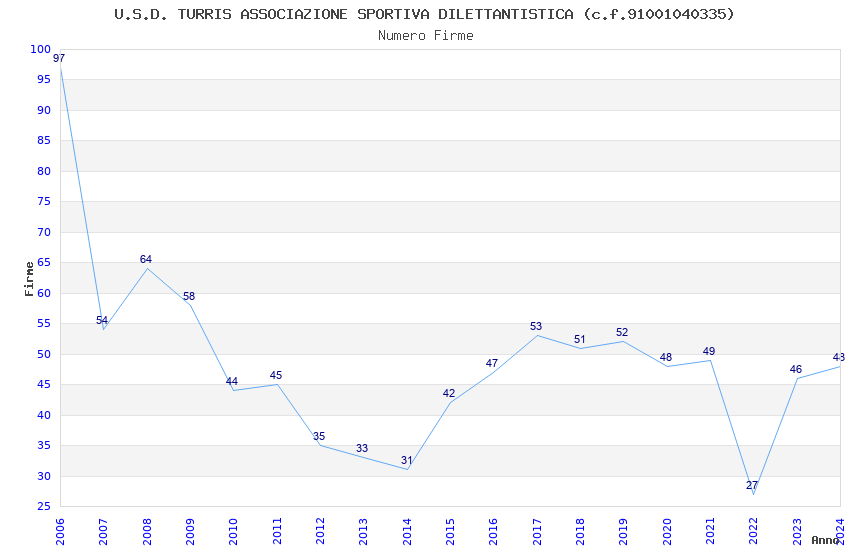Select data point label 47

click(x=492, y=363)
